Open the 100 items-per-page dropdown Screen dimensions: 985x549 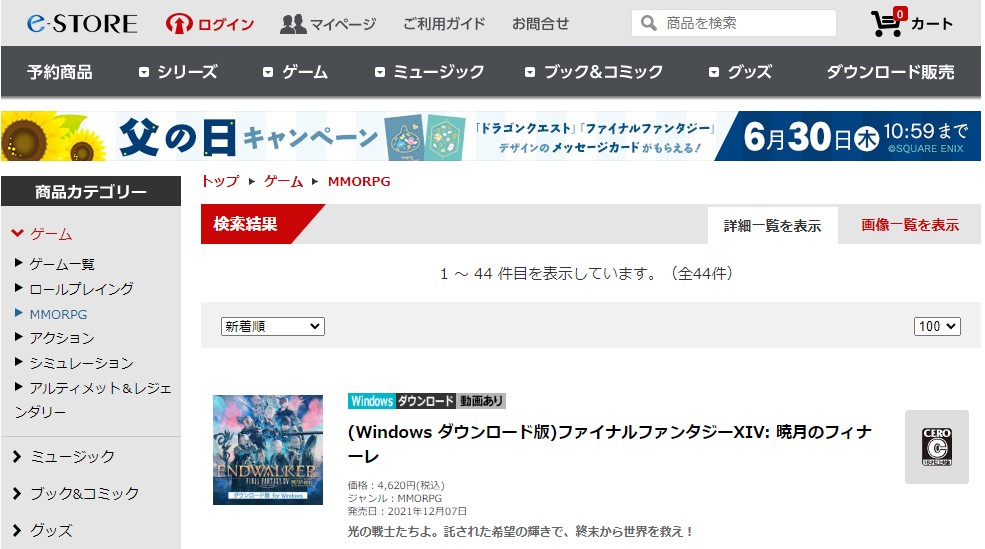coord(937,327)
